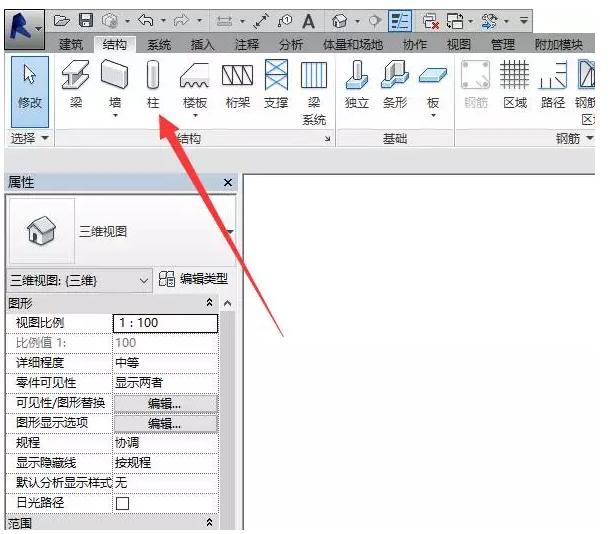Expand the Wall (墙) dropdown arrow
The height and width of the screenshot is (534, 615).
tap(115, 116)
